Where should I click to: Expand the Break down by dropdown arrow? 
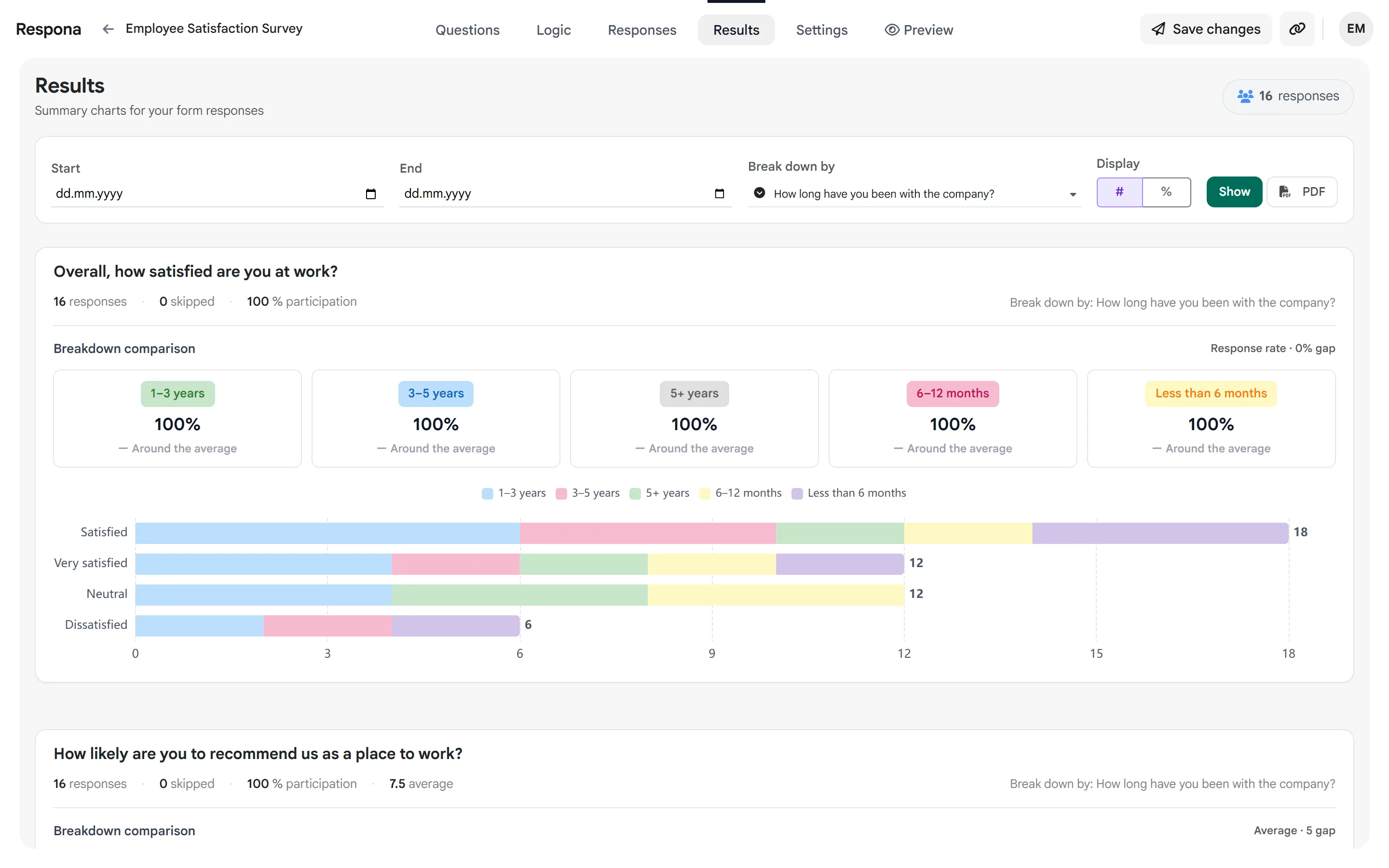pyautogui.click(x=1073, y=194)
